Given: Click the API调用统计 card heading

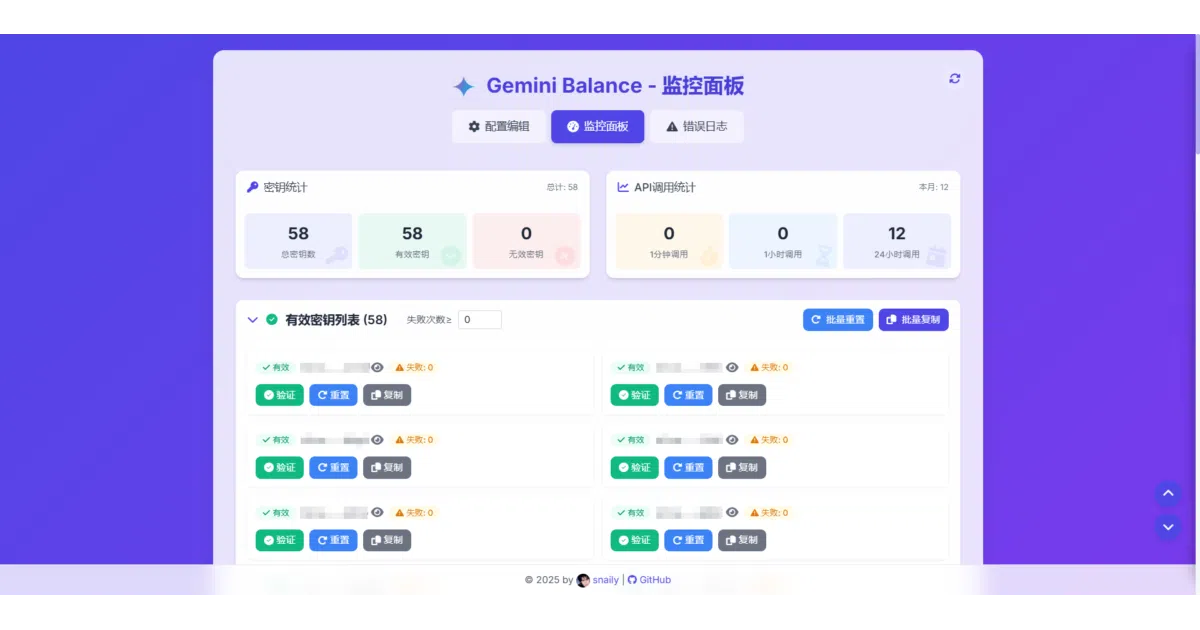Looking at the screenshot, I should [x=656, y=187].
